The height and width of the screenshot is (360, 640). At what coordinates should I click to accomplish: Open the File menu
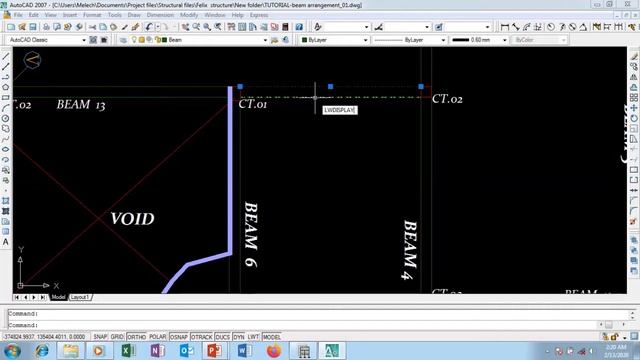point(18,15)
